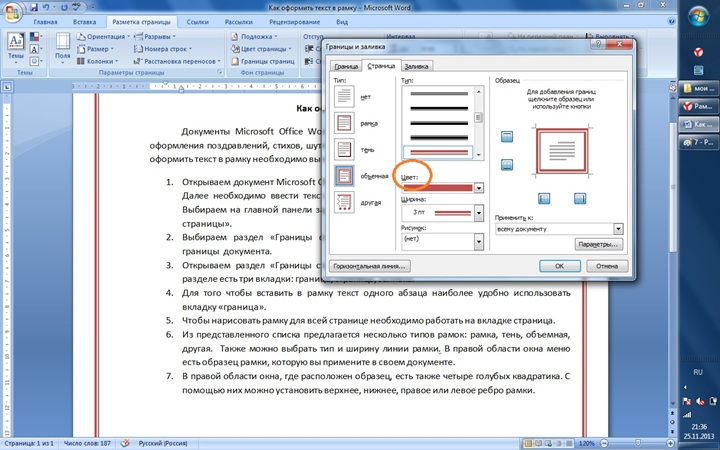Open Рисунок art dropdown
Viewport: 720px width, 450px height.
pos(479,242)
